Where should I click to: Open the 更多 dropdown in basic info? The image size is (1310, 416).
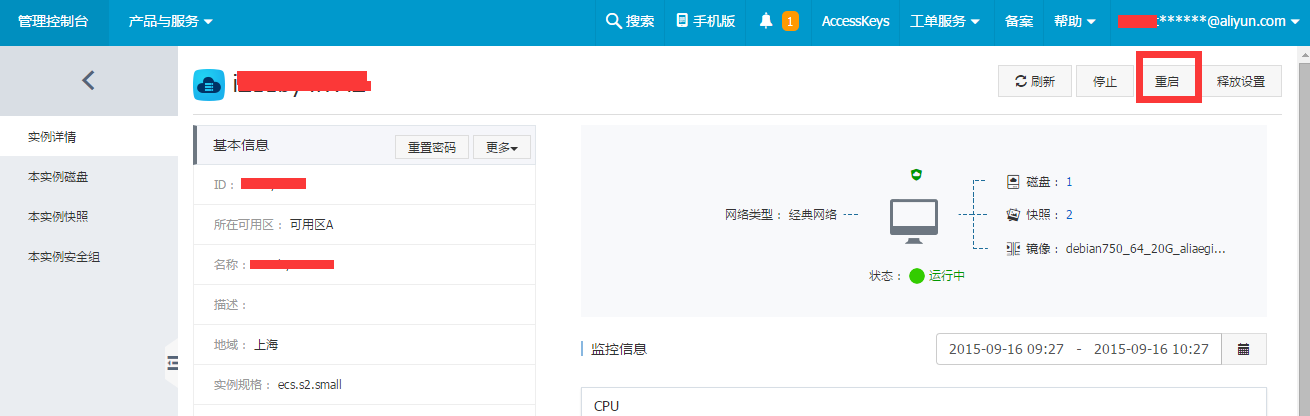(501, 147)
